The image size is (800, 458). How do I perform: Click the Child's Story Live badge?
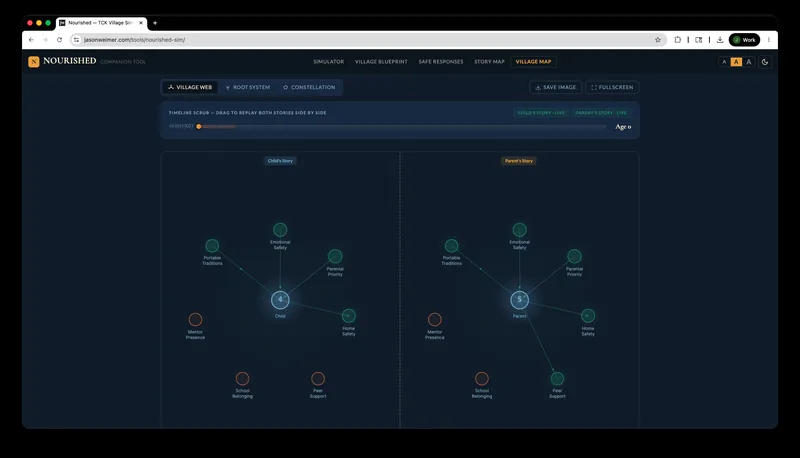coord(541,113)
